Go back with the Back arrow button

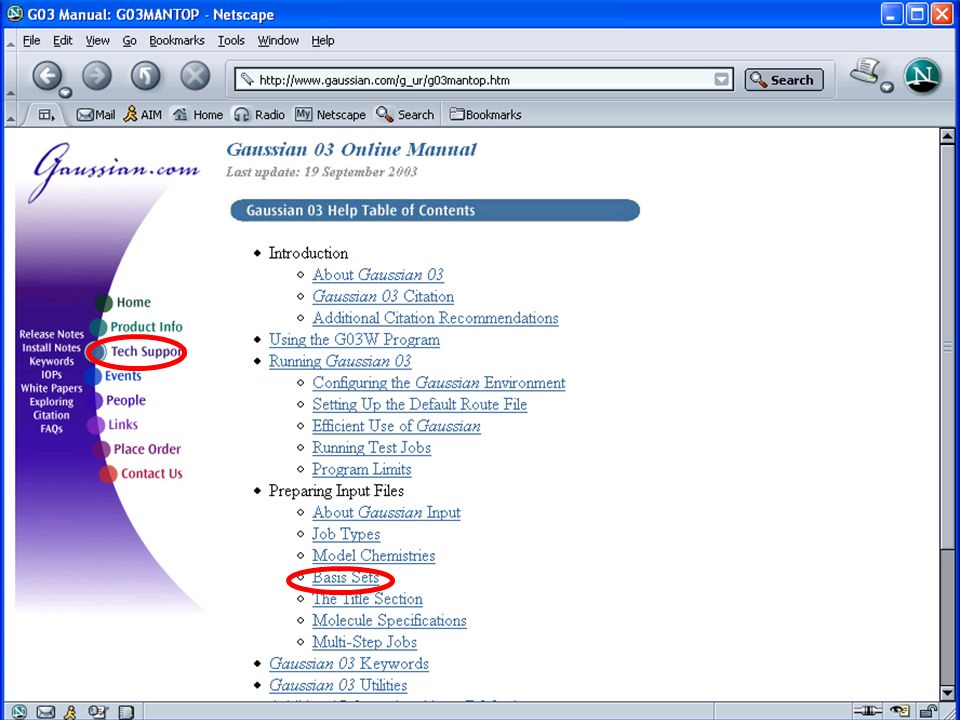point(47,77)
